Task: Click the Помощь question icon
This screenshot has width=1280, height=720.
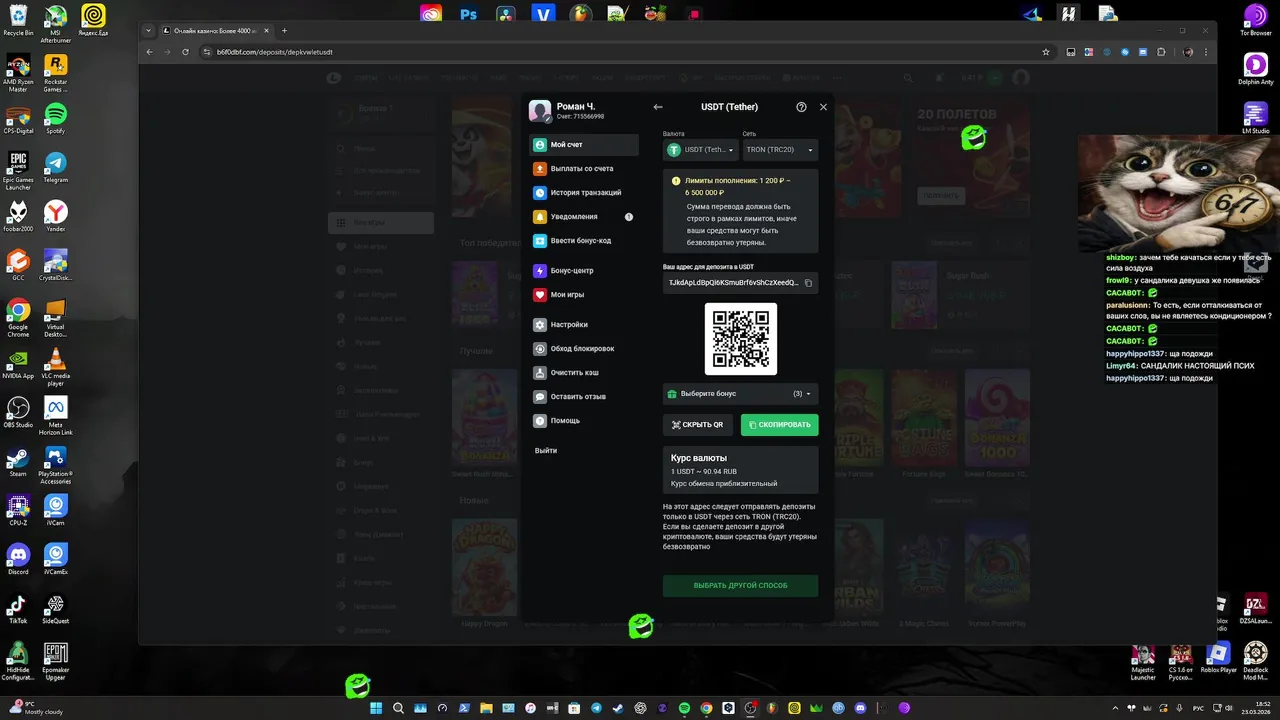Action: tap(540, 421)
